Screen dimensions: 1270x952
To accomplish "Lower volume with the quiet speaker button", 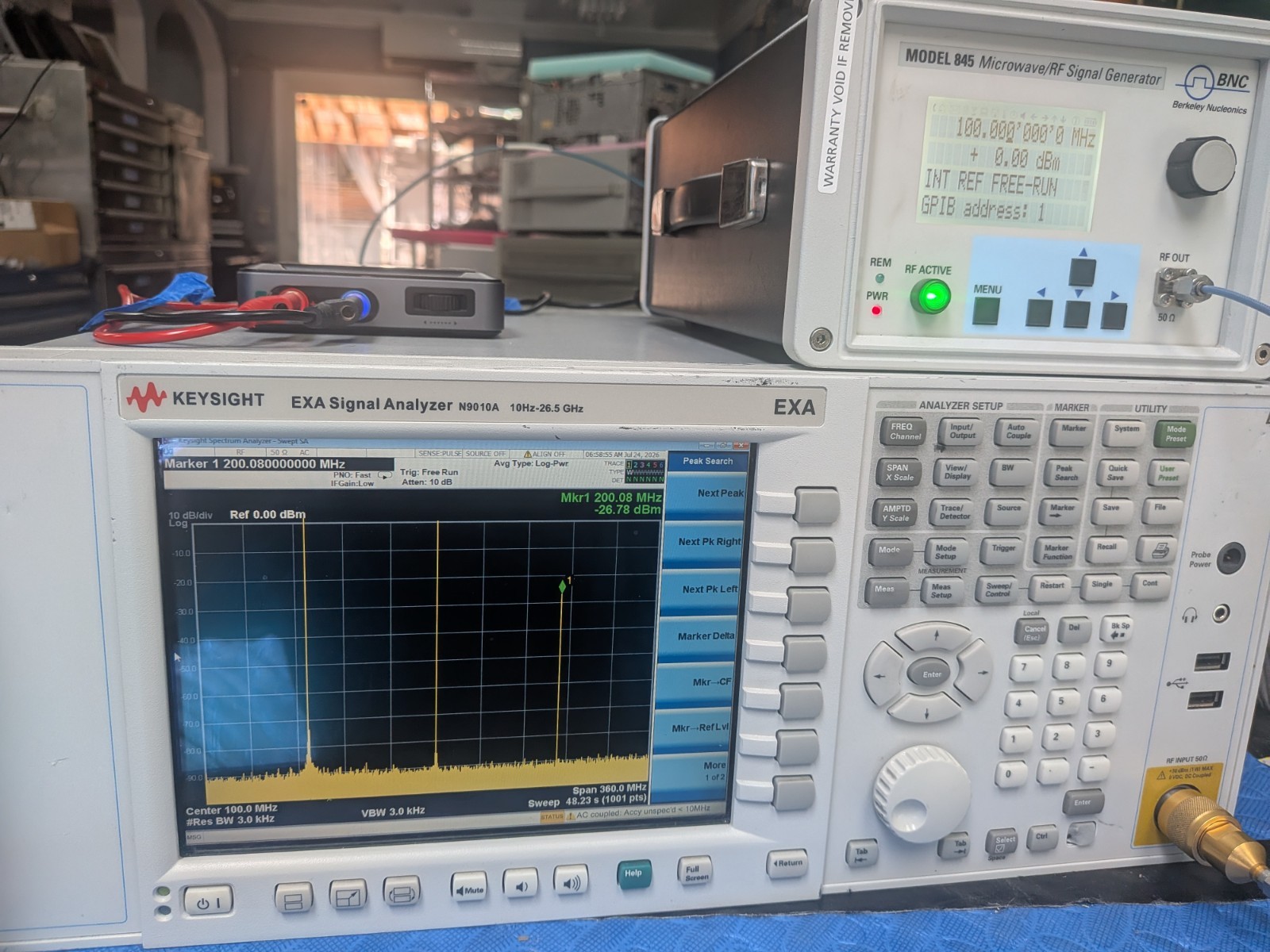I will coord(520,885).
